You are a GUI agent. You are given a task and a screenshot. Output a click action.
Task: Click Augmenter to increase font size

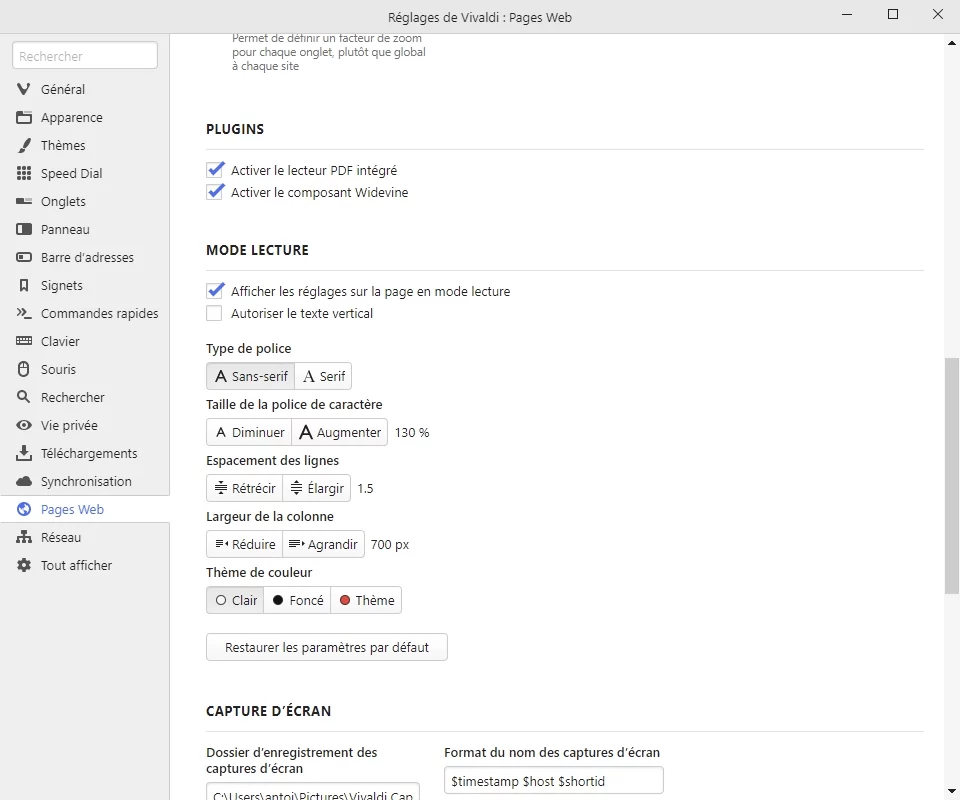coord(340,432)
